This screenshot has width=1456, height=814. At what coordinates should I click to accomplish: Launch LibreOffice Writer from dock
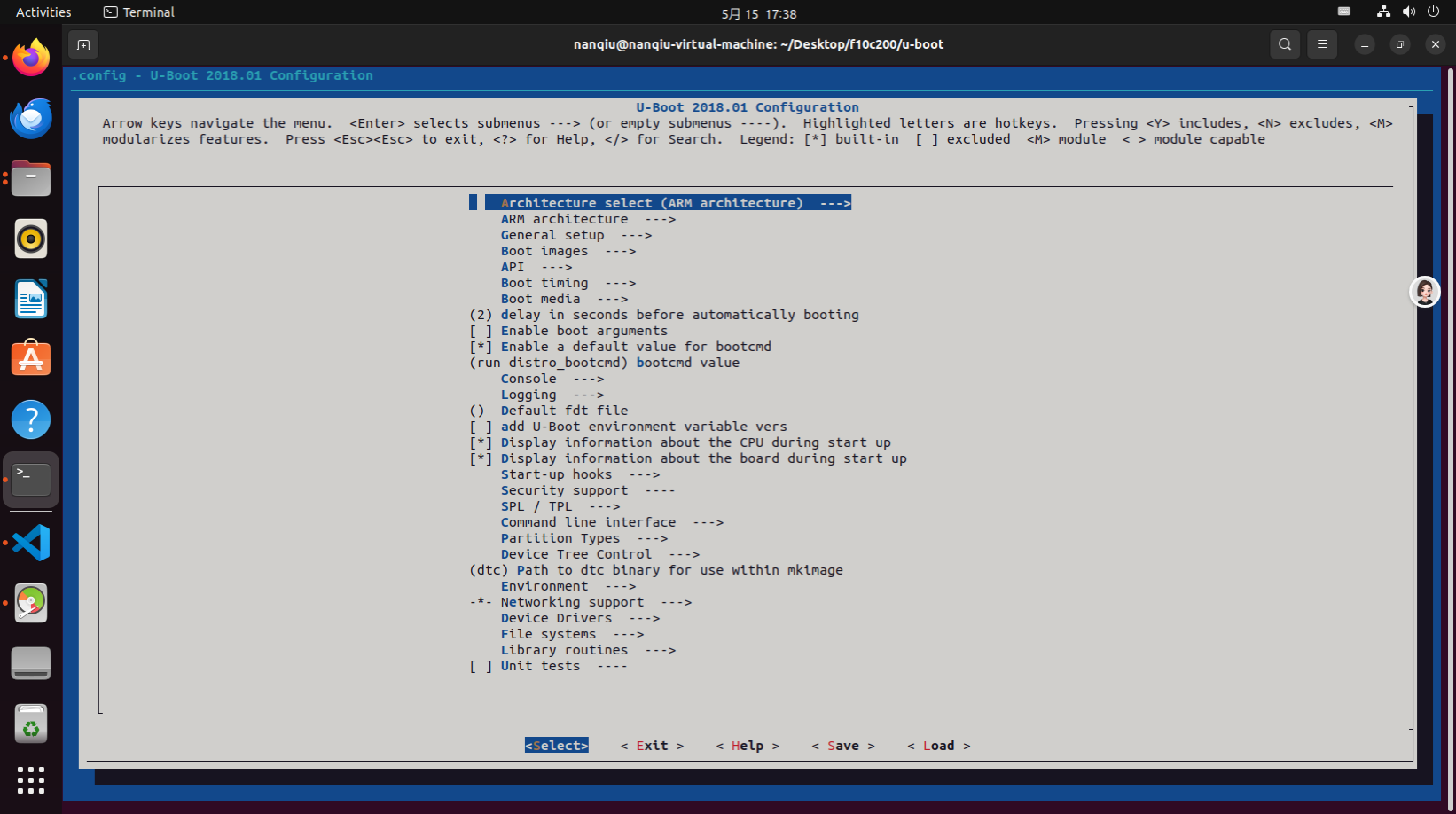click(x=31, y=299)
